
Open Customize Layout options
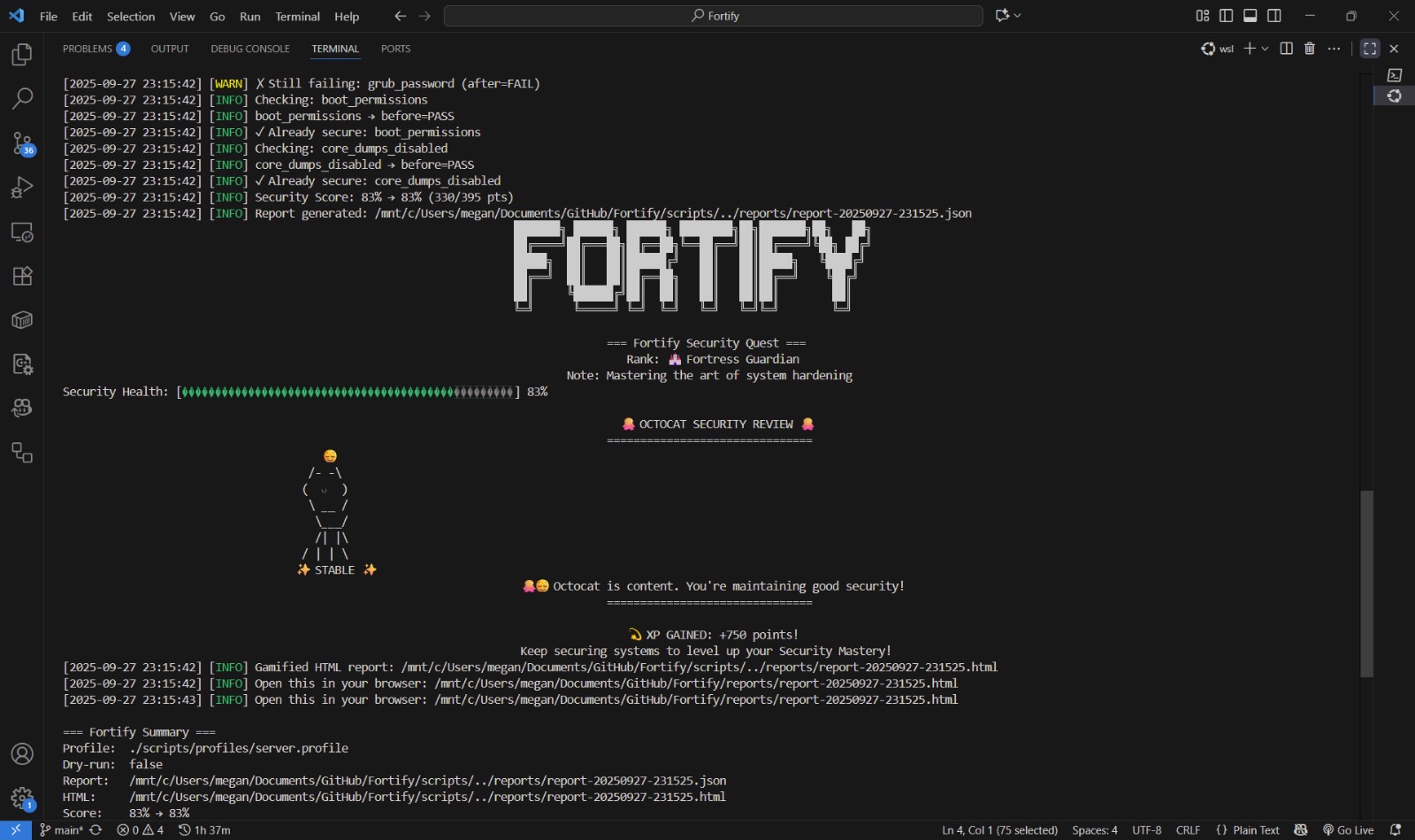[x=1203, y=16]
